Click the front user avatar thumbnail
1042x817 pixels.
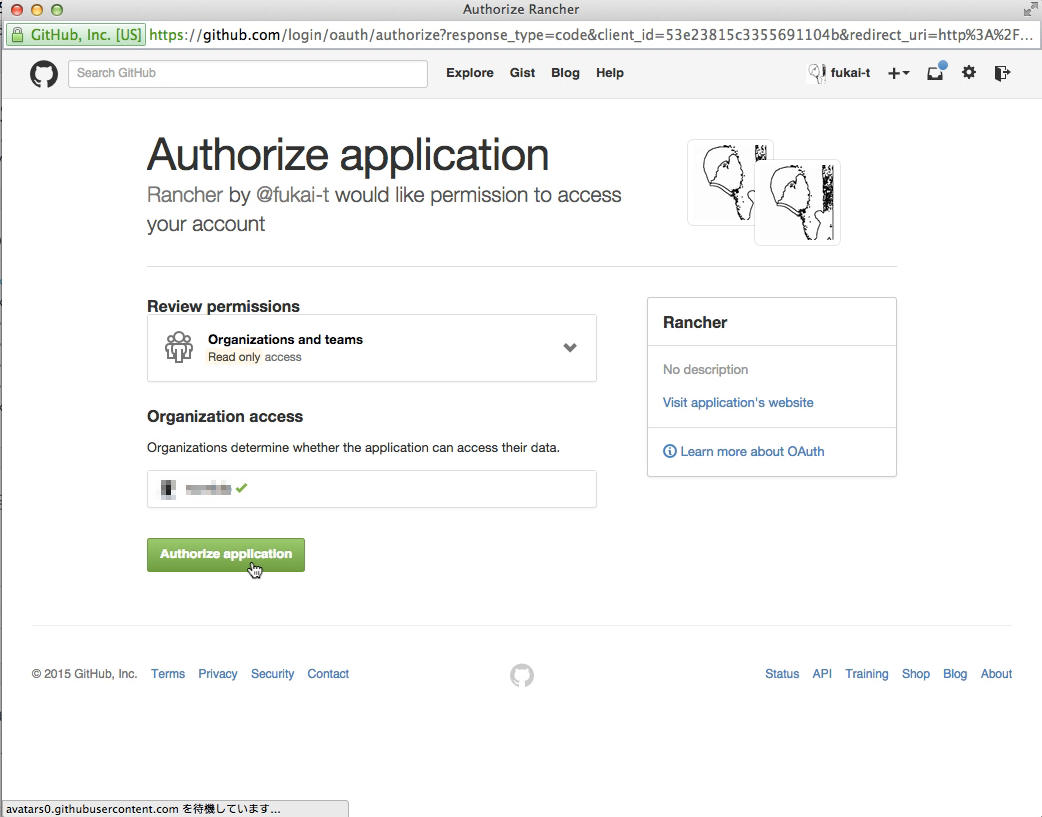coord(797,202)
